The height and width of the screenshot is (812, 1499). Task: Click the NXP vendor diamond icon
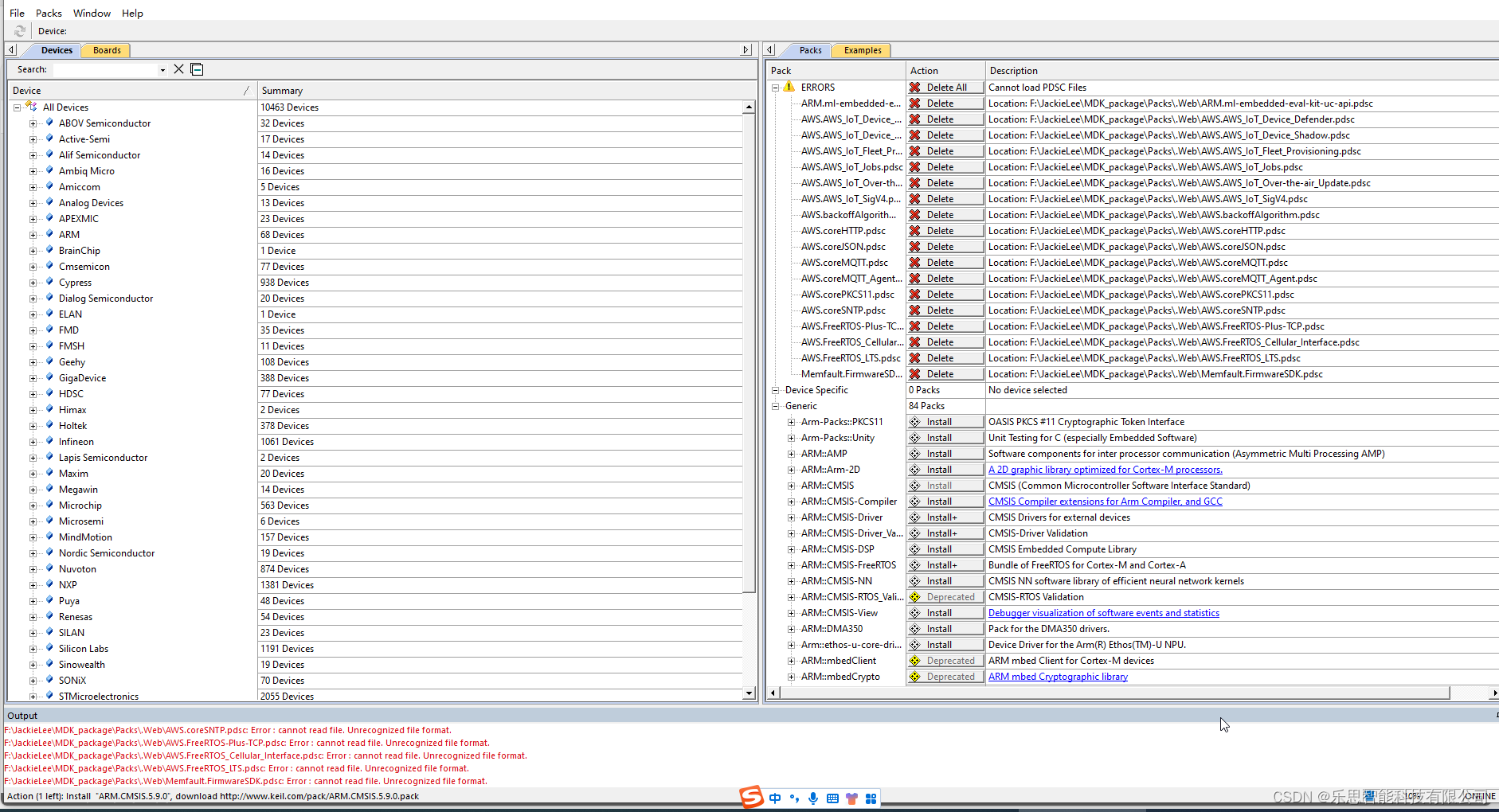click(x=49, y=584)
